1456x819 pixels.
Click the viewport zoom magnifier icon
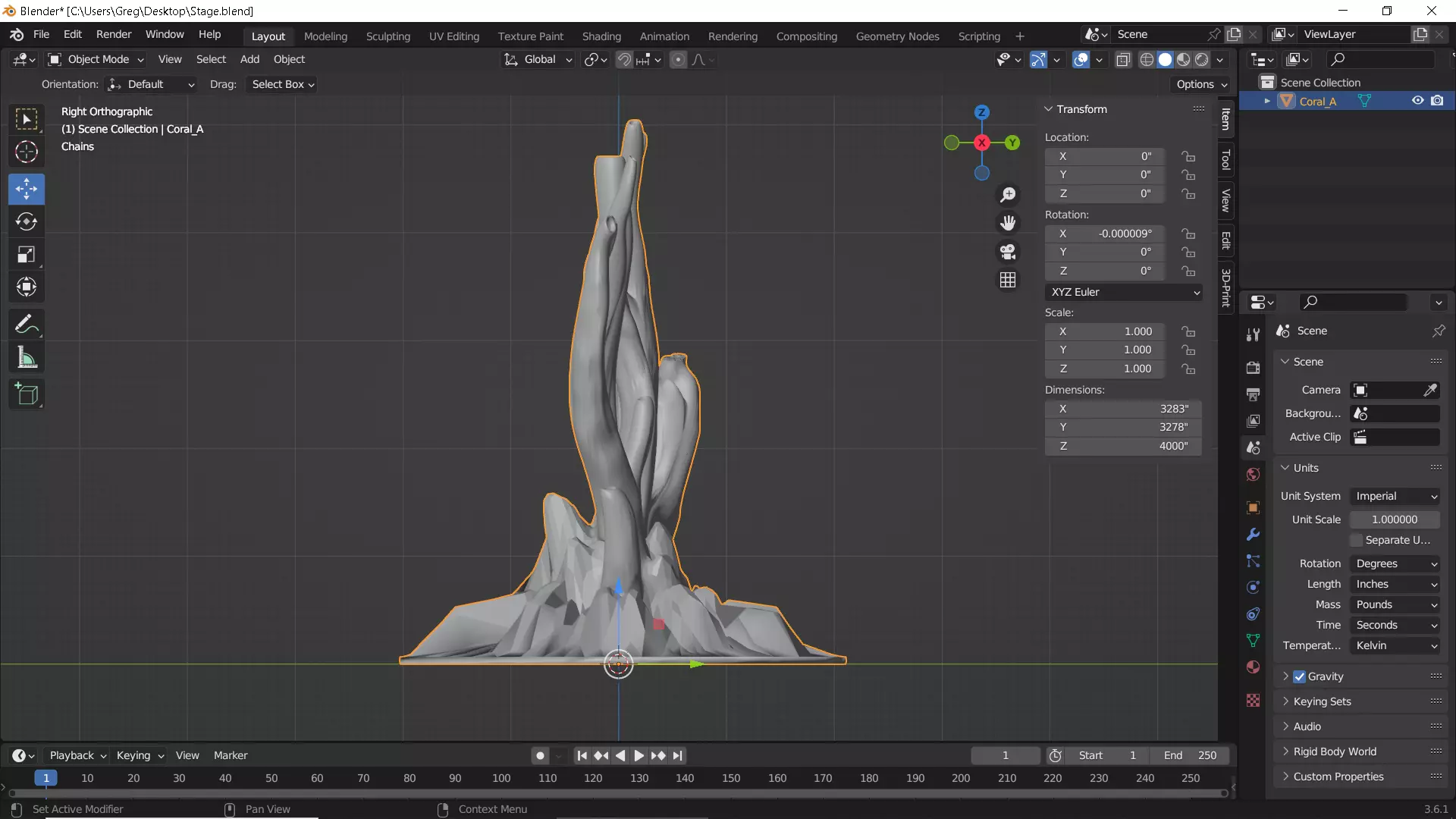(x=1008, y=195)
